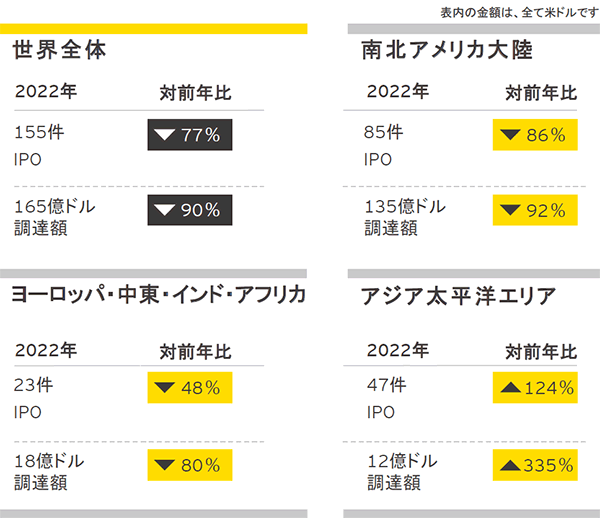This screenshot has width=600, height=518.
Task: Click the down arrow beside 90%
Action: pyautogui.click(x=166, y=210)
